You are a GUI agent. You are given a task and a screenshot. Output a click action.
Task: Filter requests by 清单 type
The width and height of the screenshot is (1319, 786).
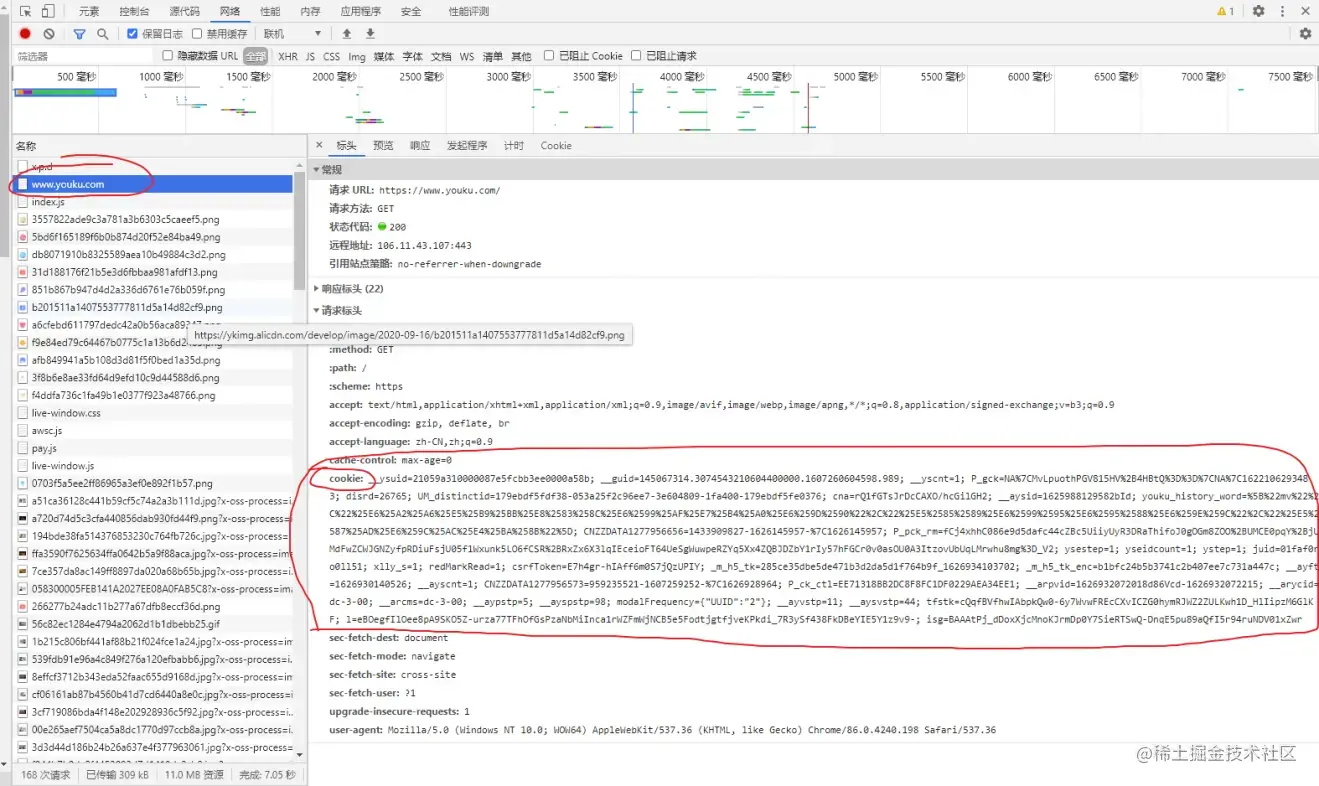coord(493,56)
